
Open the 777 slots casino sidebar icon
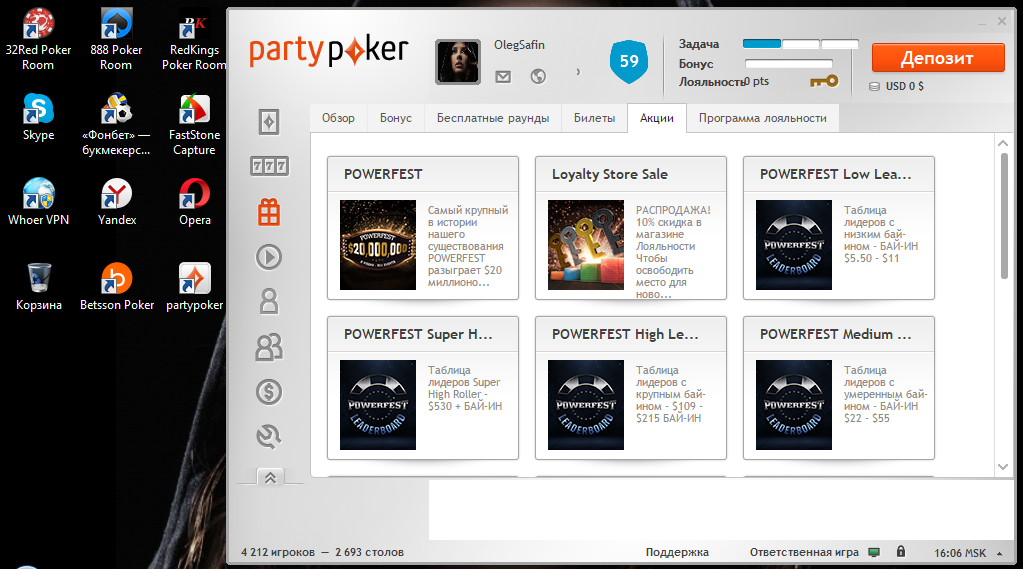269,166
